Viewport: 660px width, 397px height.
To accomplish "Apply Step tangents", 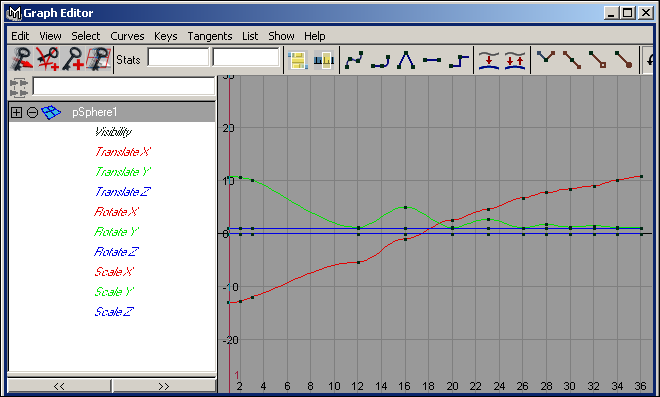I will click(458, 60).
